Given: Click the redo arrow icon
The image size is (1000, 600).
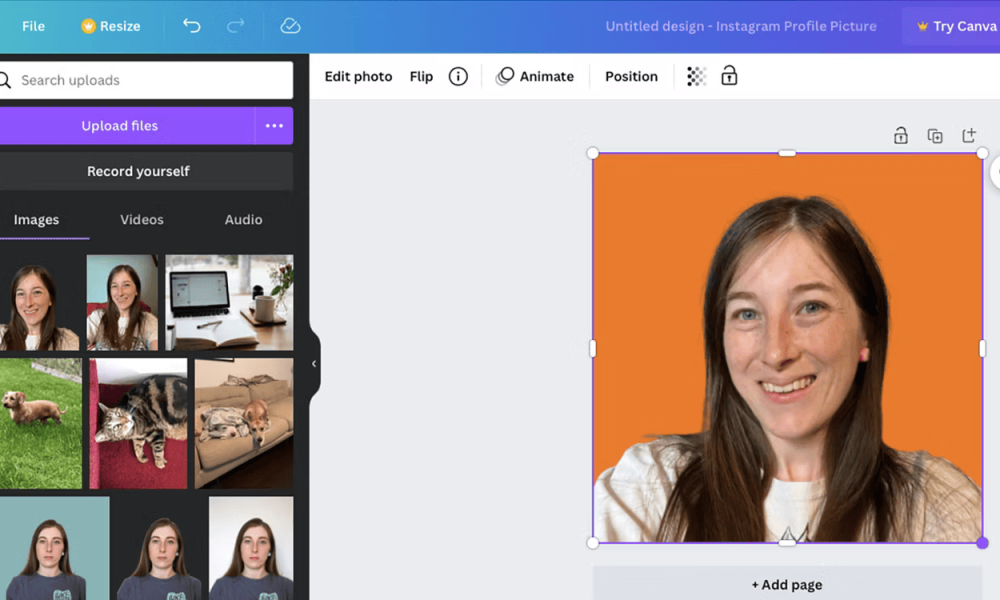Looking at the screenshot, I should 235,26.
